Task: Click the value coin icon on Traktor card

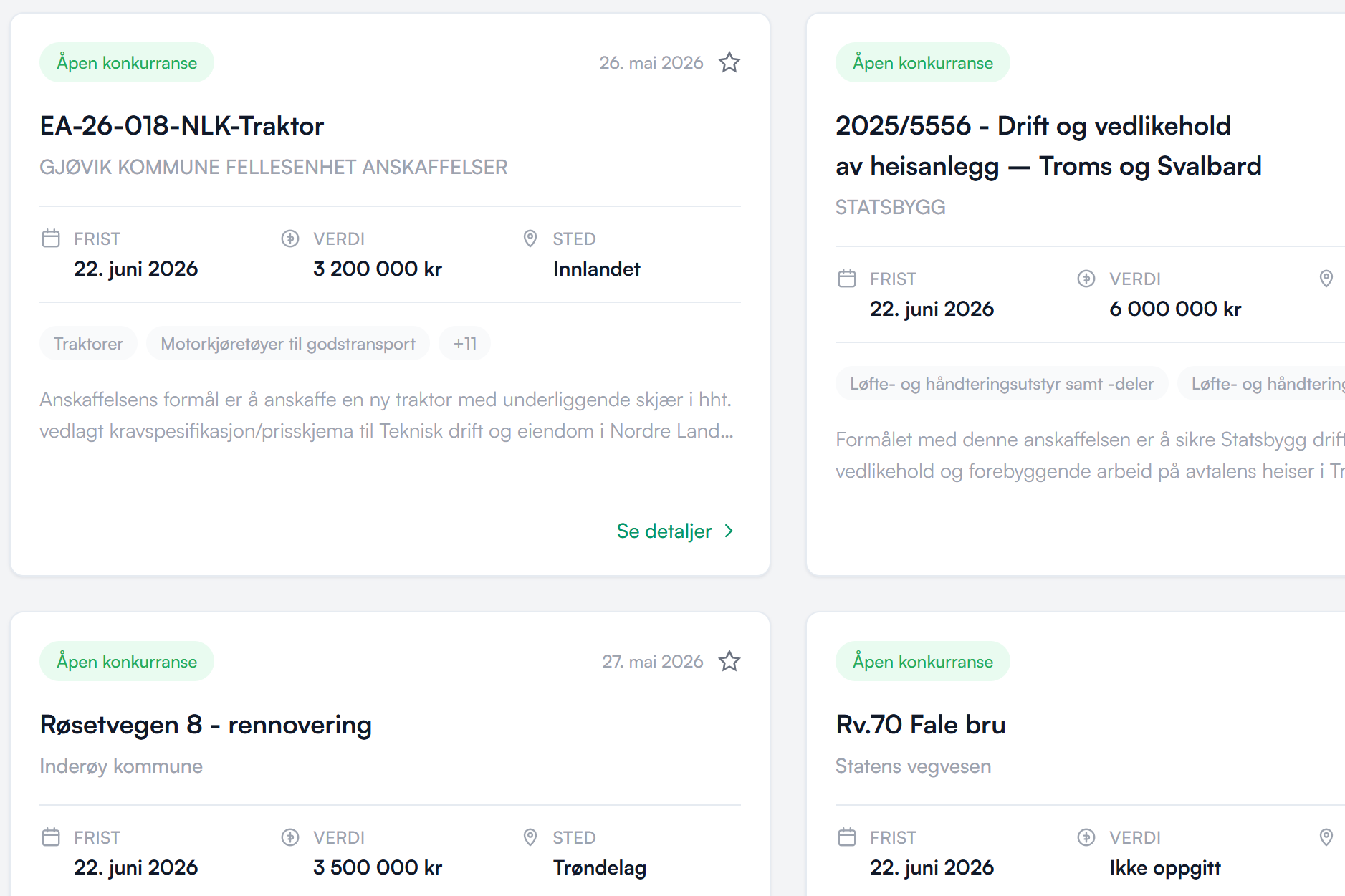Action: (x=290, y=239)
